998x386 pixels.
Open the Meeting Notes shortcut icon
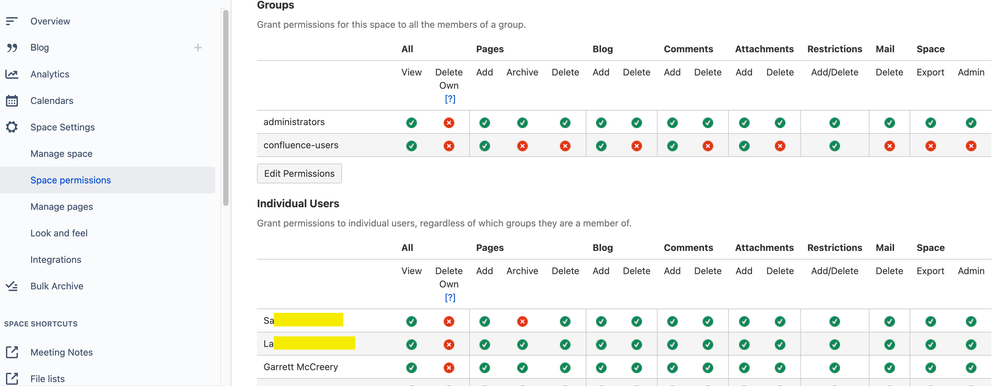coord(11,352)
